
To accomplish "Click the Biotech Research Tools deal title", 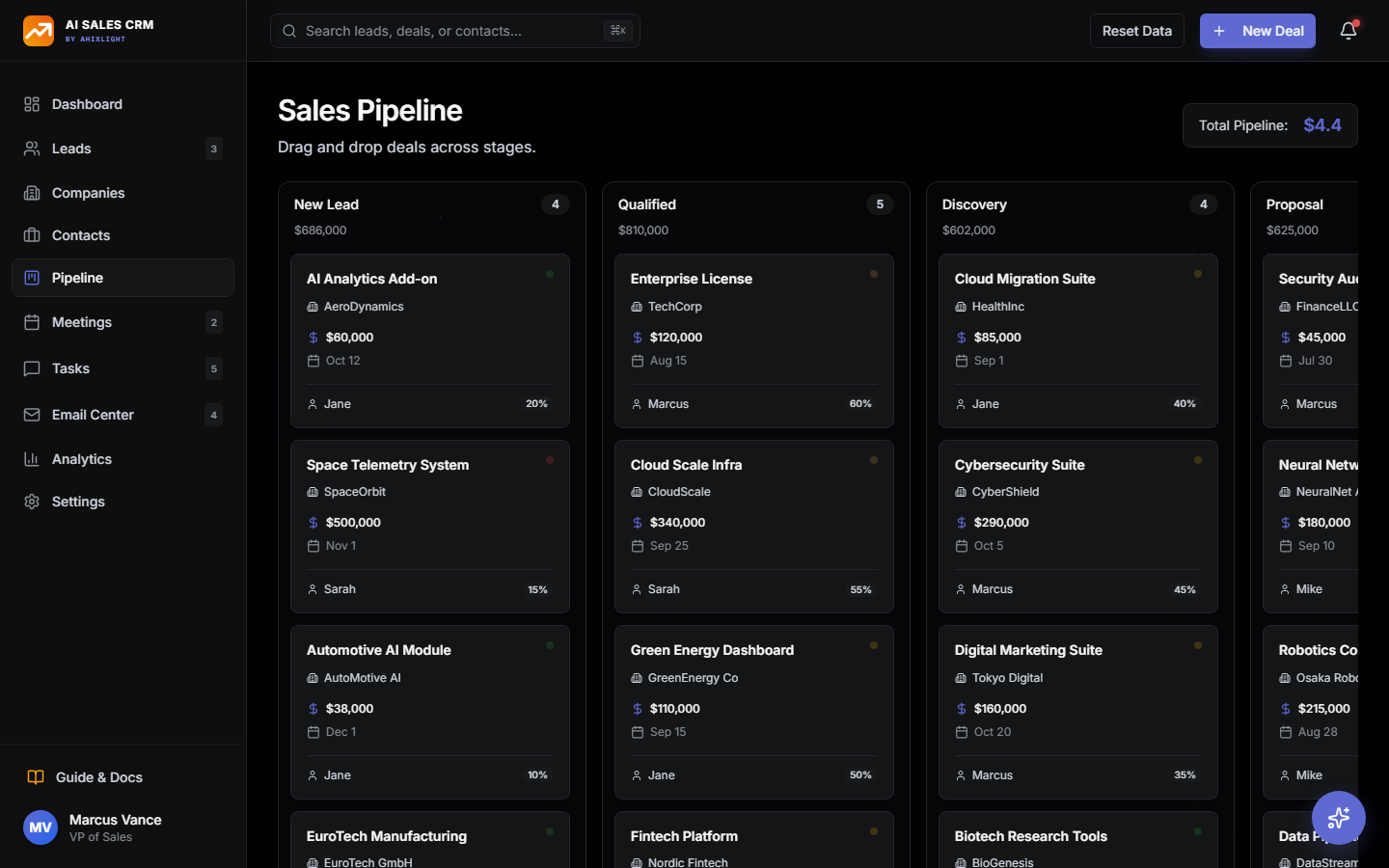I will tap(1031, 836).
